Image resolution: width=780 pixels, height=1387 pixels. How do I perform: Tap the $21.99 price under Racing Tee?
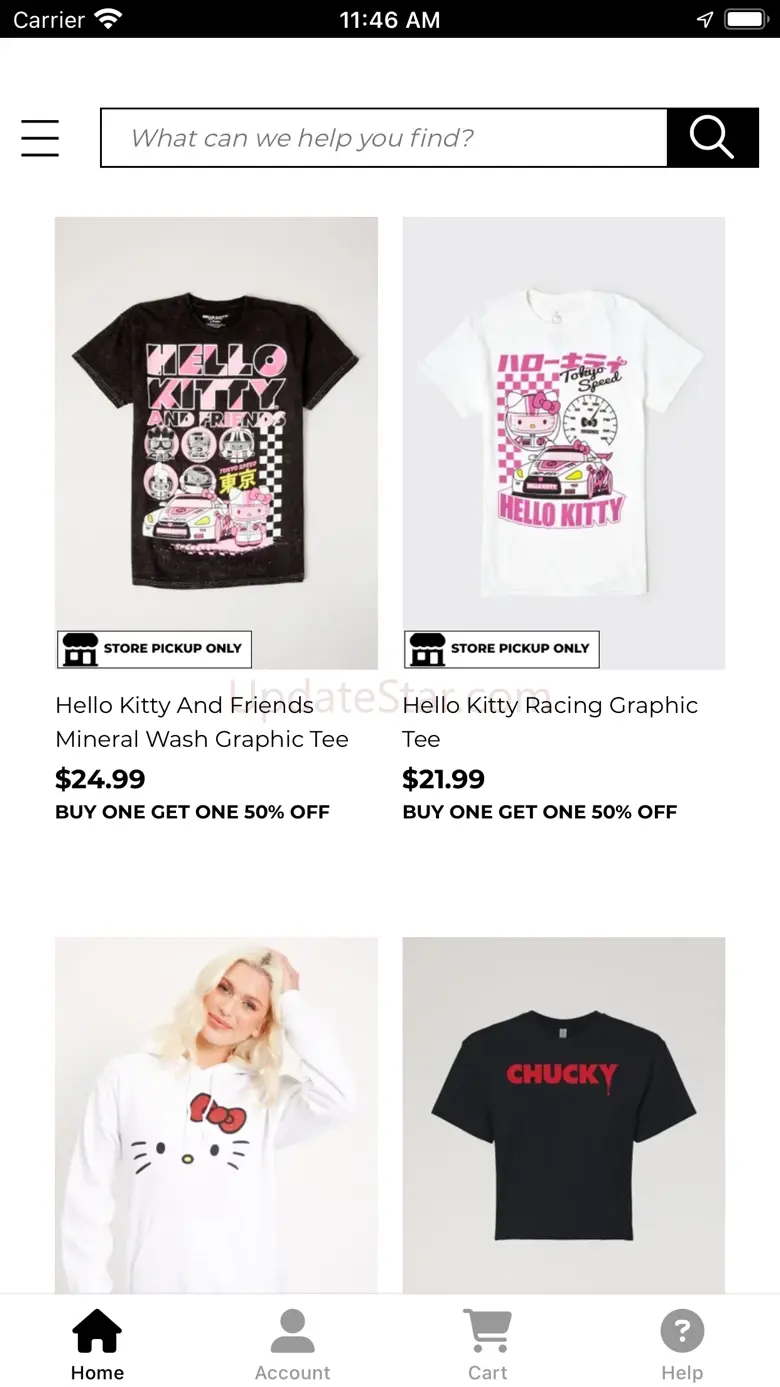point(444,779)
